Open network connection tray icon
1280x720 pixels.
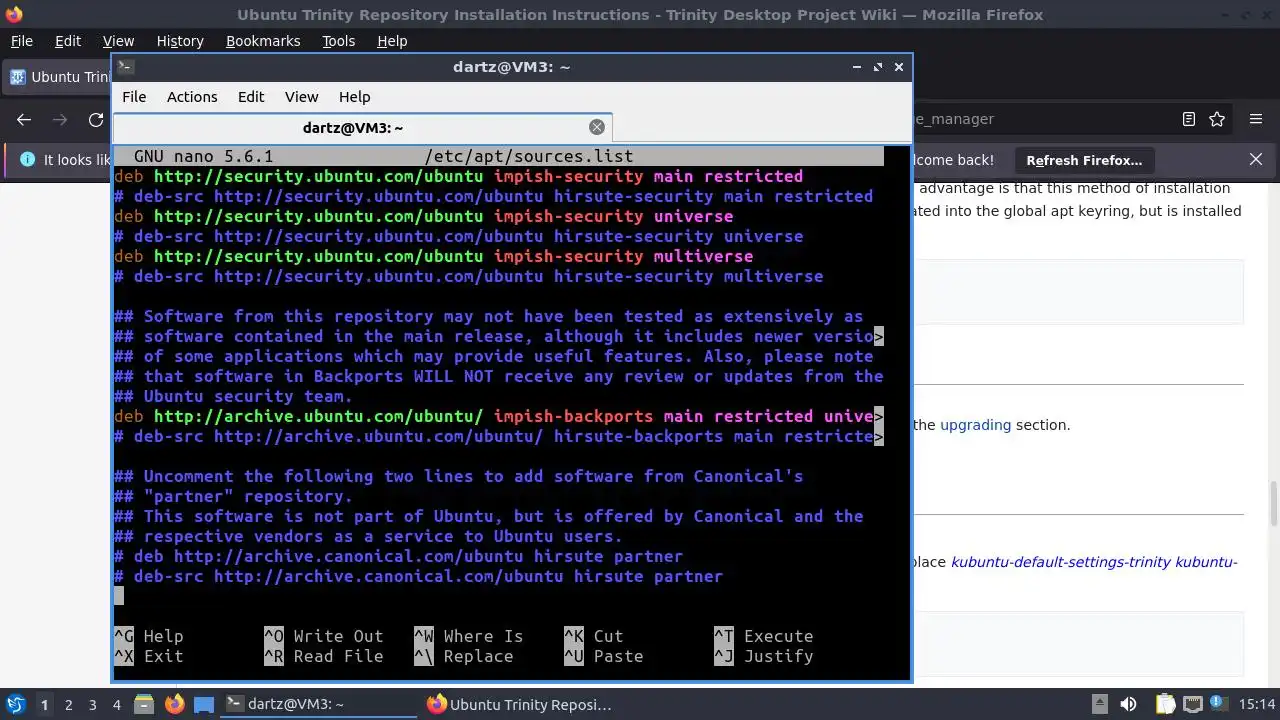point(1194,704)
